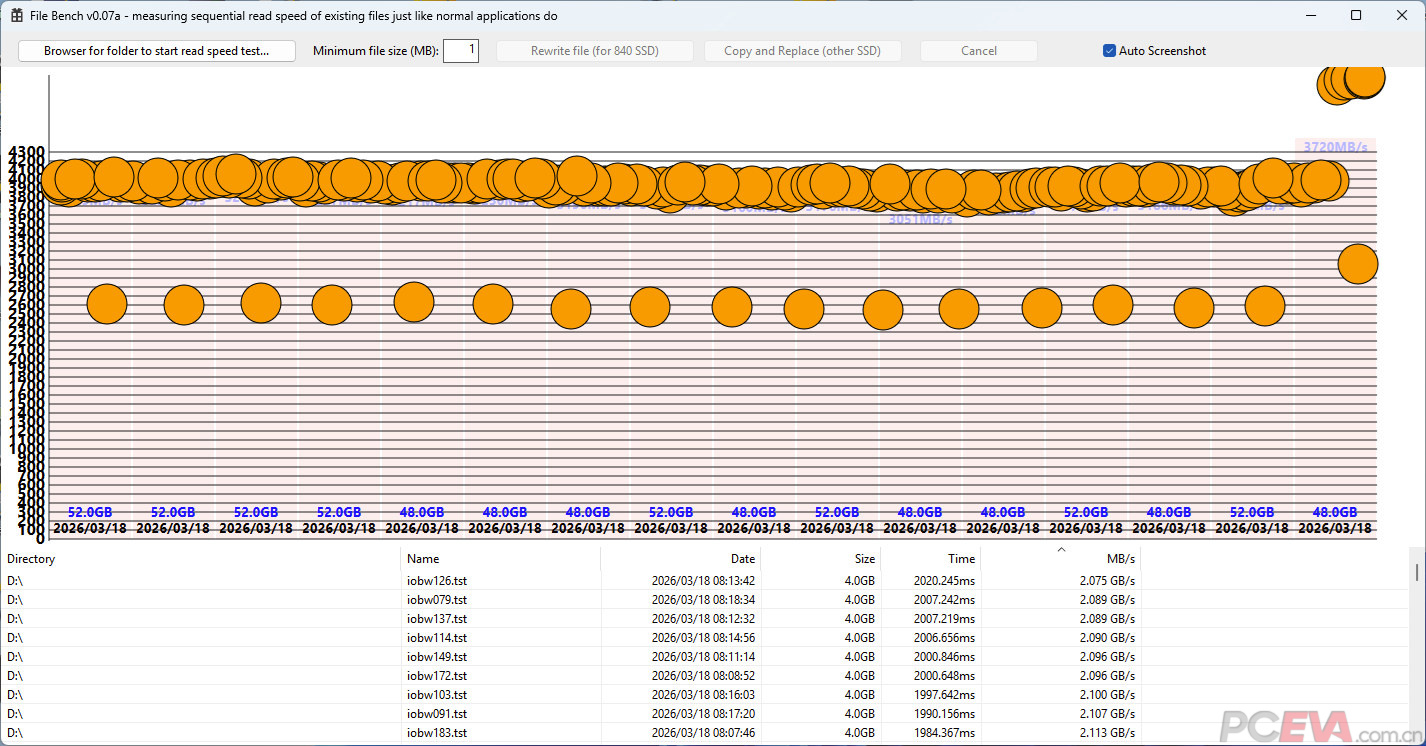Click Browser for folder to start test button
This screenshot has height=746, width=1426.
[x=156, y=51]
